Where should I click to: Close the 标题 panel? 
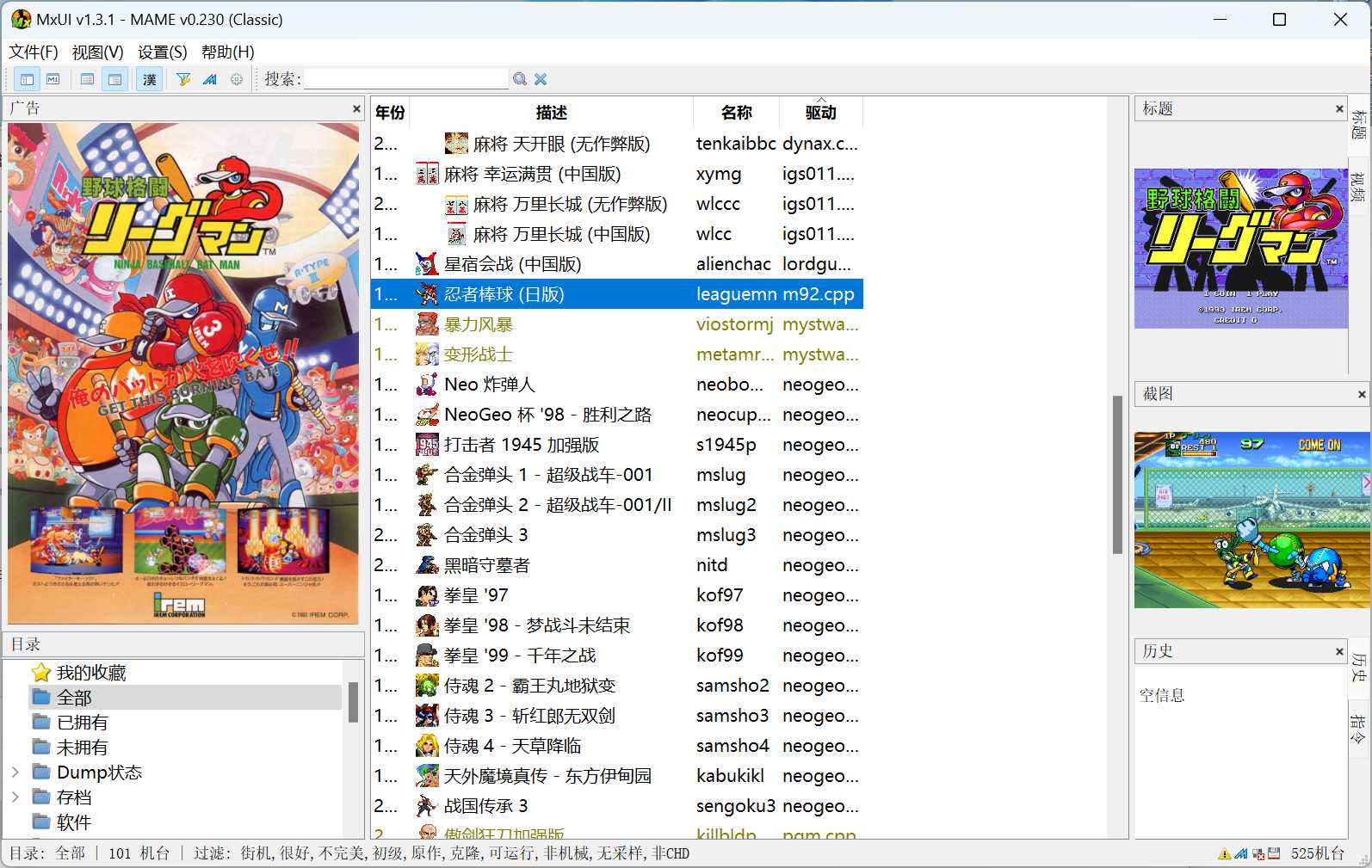point(1339,108)
